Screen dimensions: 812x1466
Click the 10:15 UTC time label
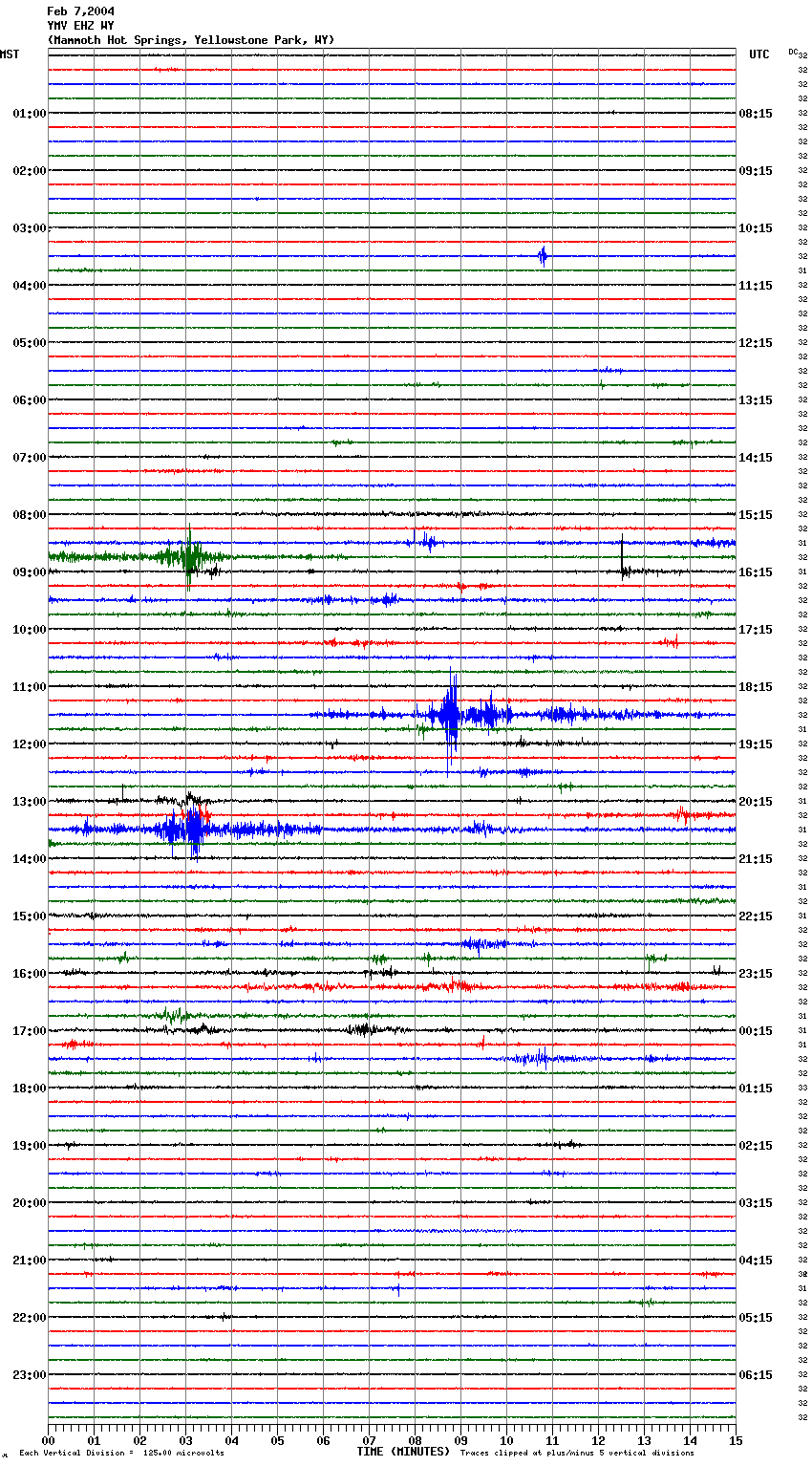tap(756, 228)
